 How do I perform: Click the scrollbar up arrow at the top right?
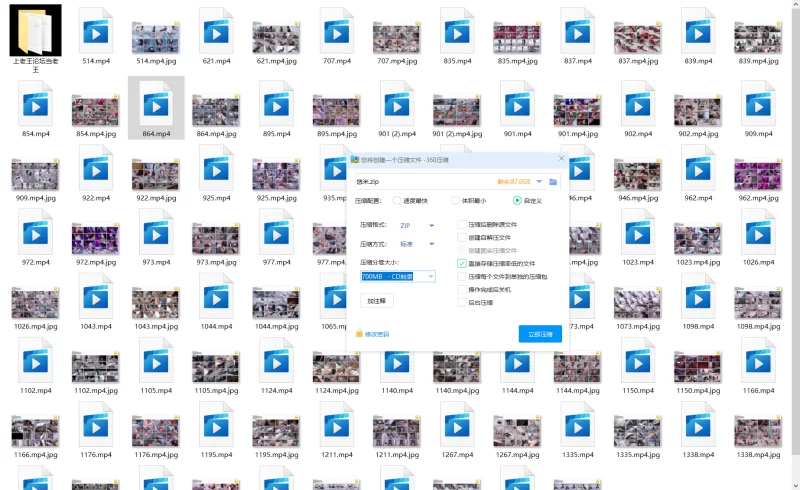(x=796, y=4)
